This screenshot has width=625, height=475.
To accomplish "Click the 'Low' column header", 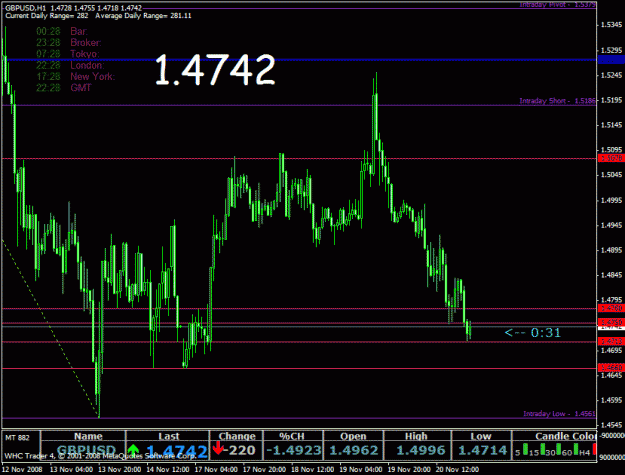I will pos(481,436).
